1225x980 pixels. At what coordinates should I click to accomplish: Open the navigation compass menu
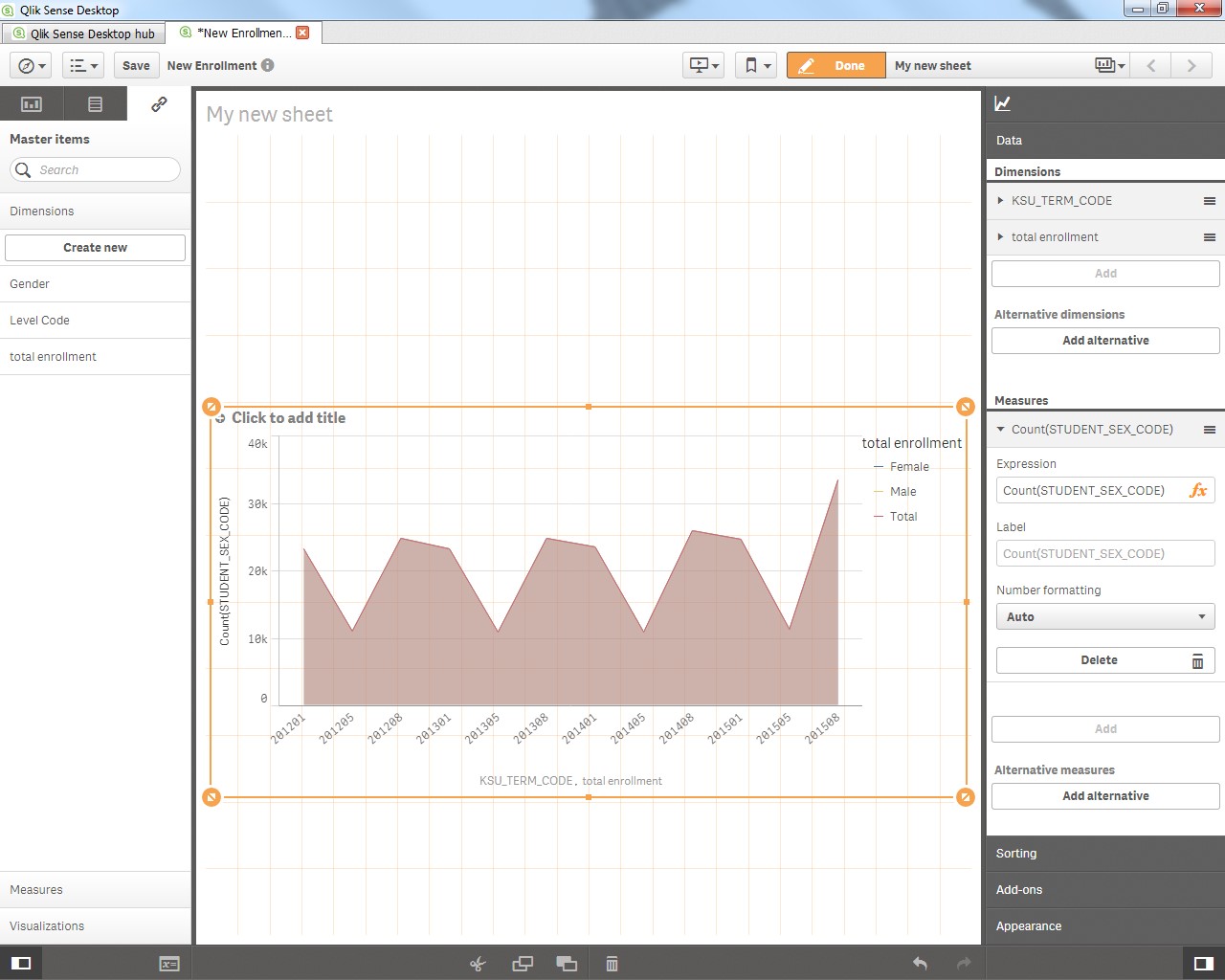tap(33, 66)
